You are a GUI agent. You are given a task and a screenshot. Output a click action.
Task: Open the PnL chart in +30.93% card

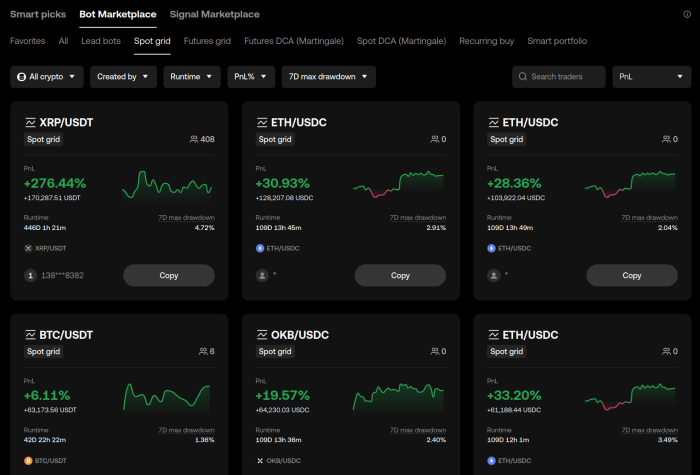tap(398, 184)
